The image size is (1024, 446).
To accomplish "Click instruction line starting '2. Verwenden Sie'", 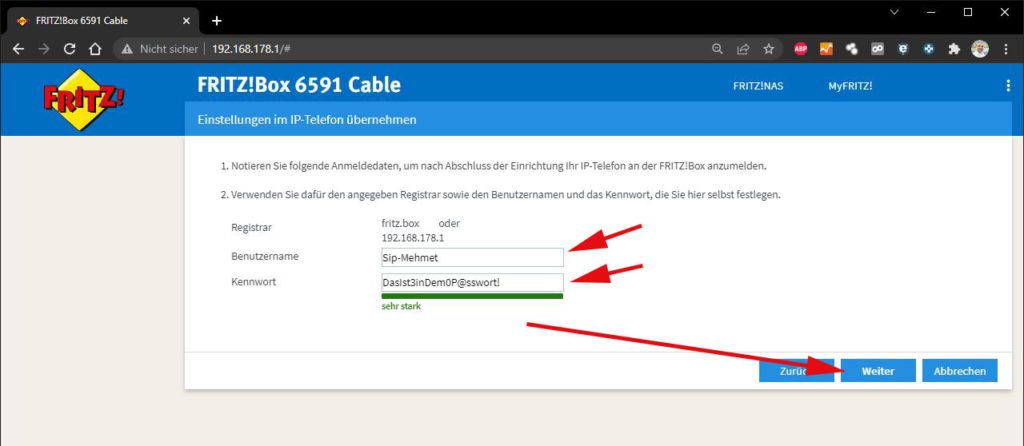I will 500,195.
